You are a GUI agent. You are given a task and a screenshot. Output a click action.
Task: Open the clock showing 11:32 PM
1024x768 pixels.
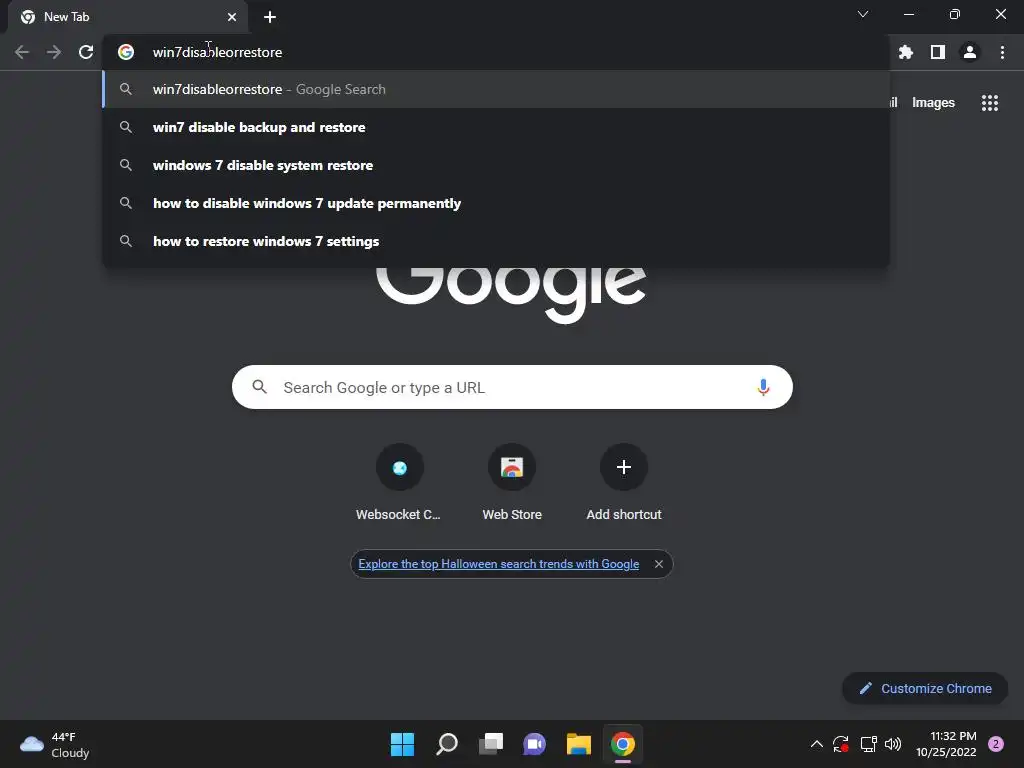click(946, 744)
